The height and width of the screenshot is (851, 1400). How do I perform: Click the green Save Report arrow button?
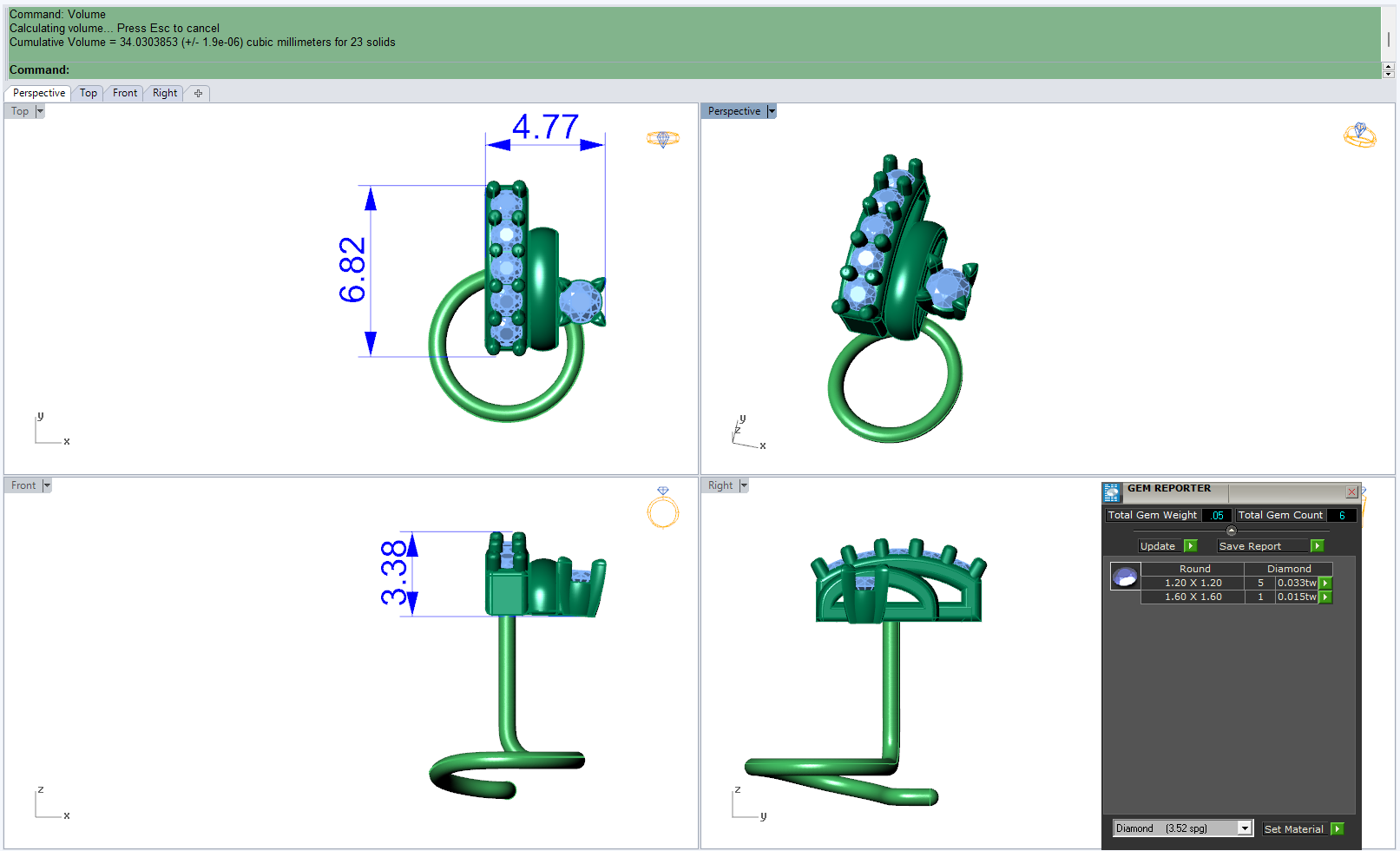pos(1317,546)
